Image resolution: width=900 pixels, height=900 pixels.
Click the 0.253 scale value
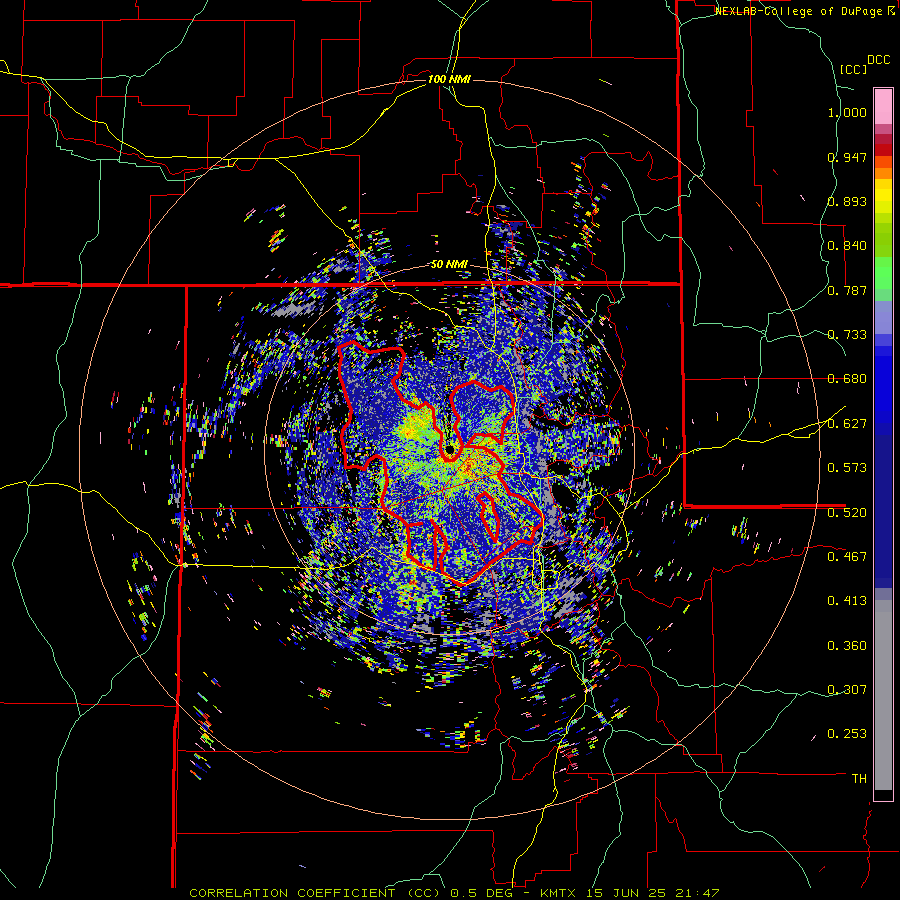click(x=847, y=734)
